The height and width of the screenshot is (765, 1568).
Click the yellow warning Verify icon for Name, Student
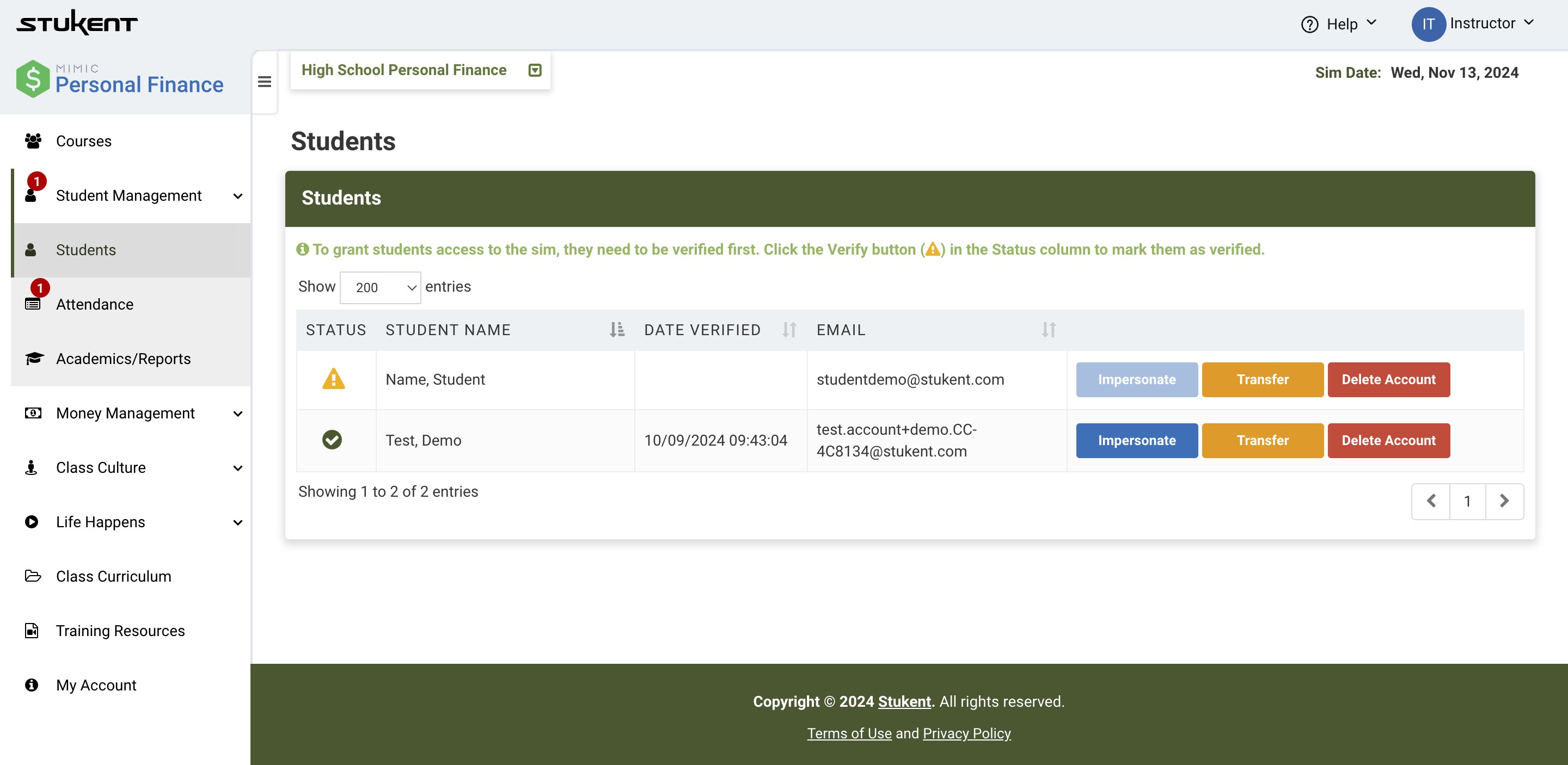[x=333, y=379]
